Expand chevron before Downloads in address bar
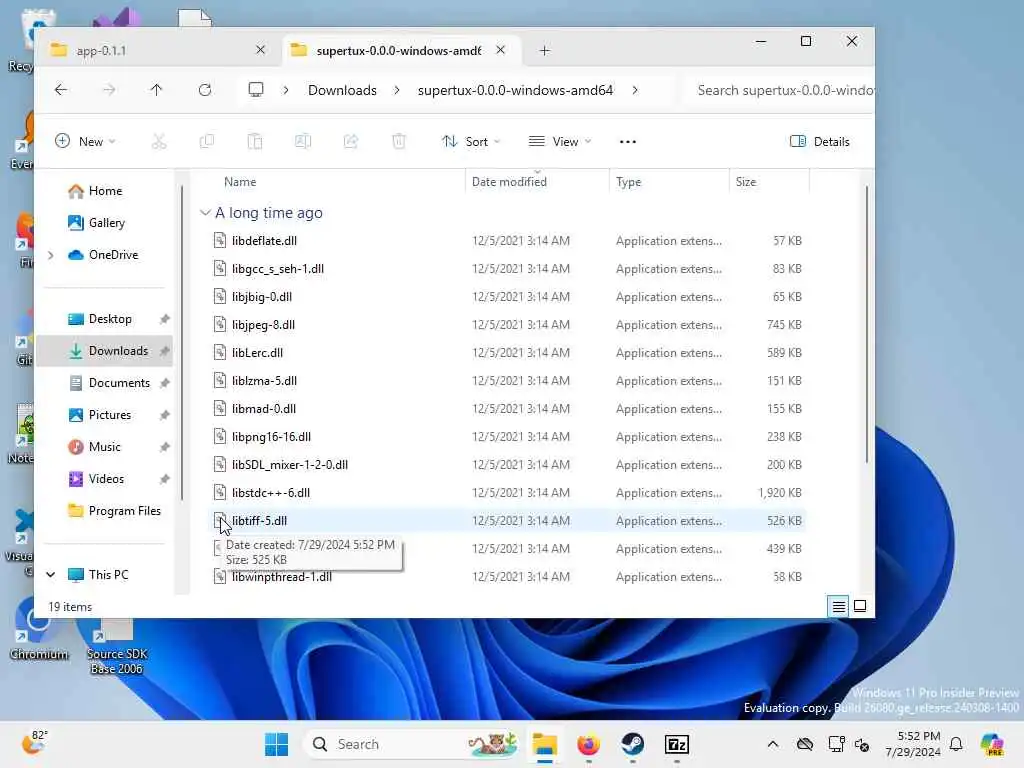The width and height of the screenshot is (1024, 768). pyautogui.click(x=285, y=90)
